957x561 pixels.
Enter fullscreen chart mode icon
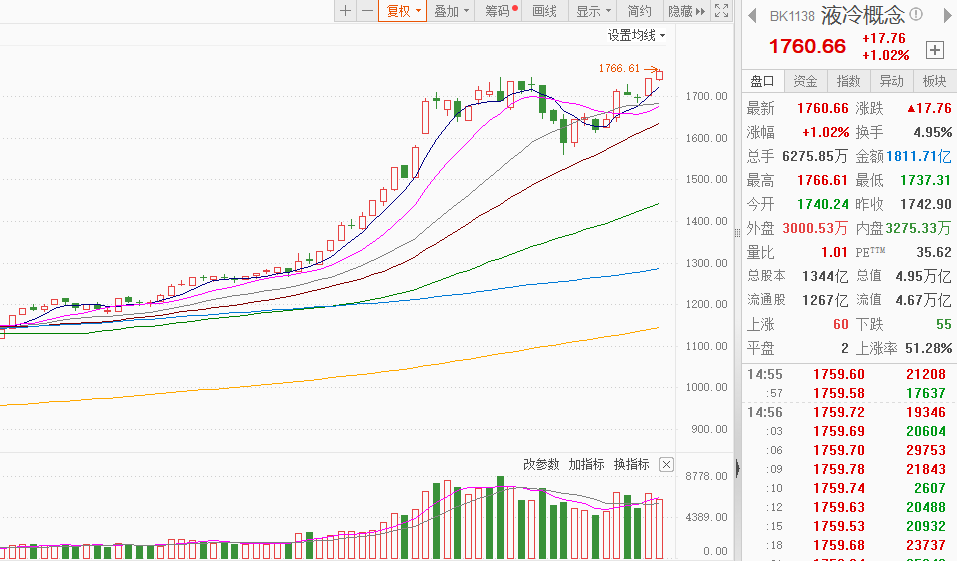click(721, 11)
